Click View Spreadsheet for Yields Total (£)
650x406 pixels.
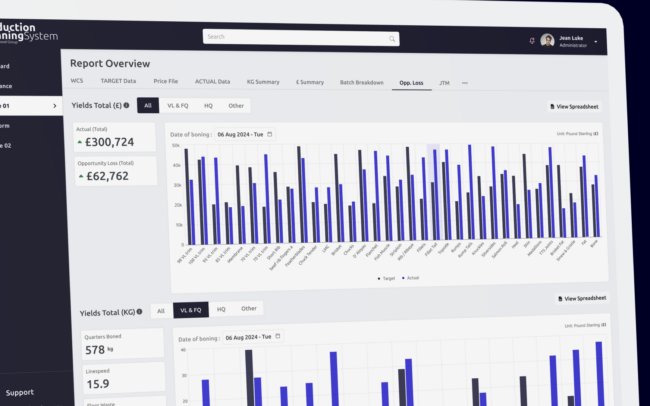click(574, 107)
